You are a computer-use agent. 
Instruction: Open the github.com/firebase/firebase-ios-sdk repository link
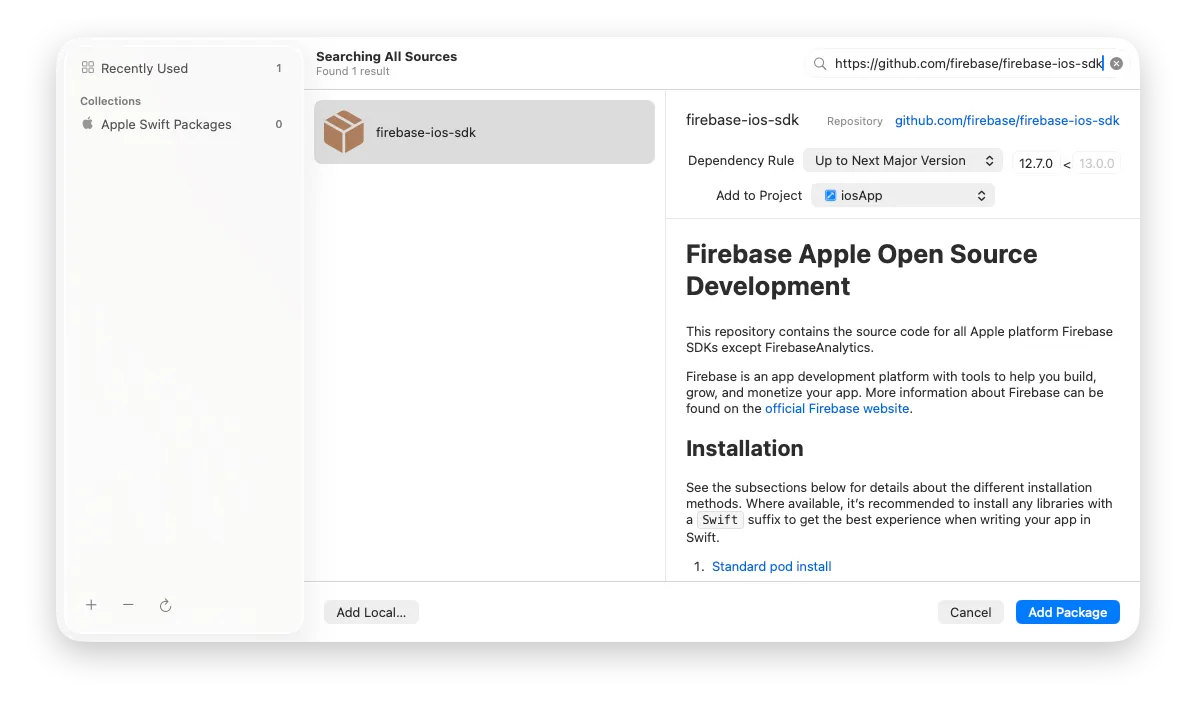[x=1006, y=120]
